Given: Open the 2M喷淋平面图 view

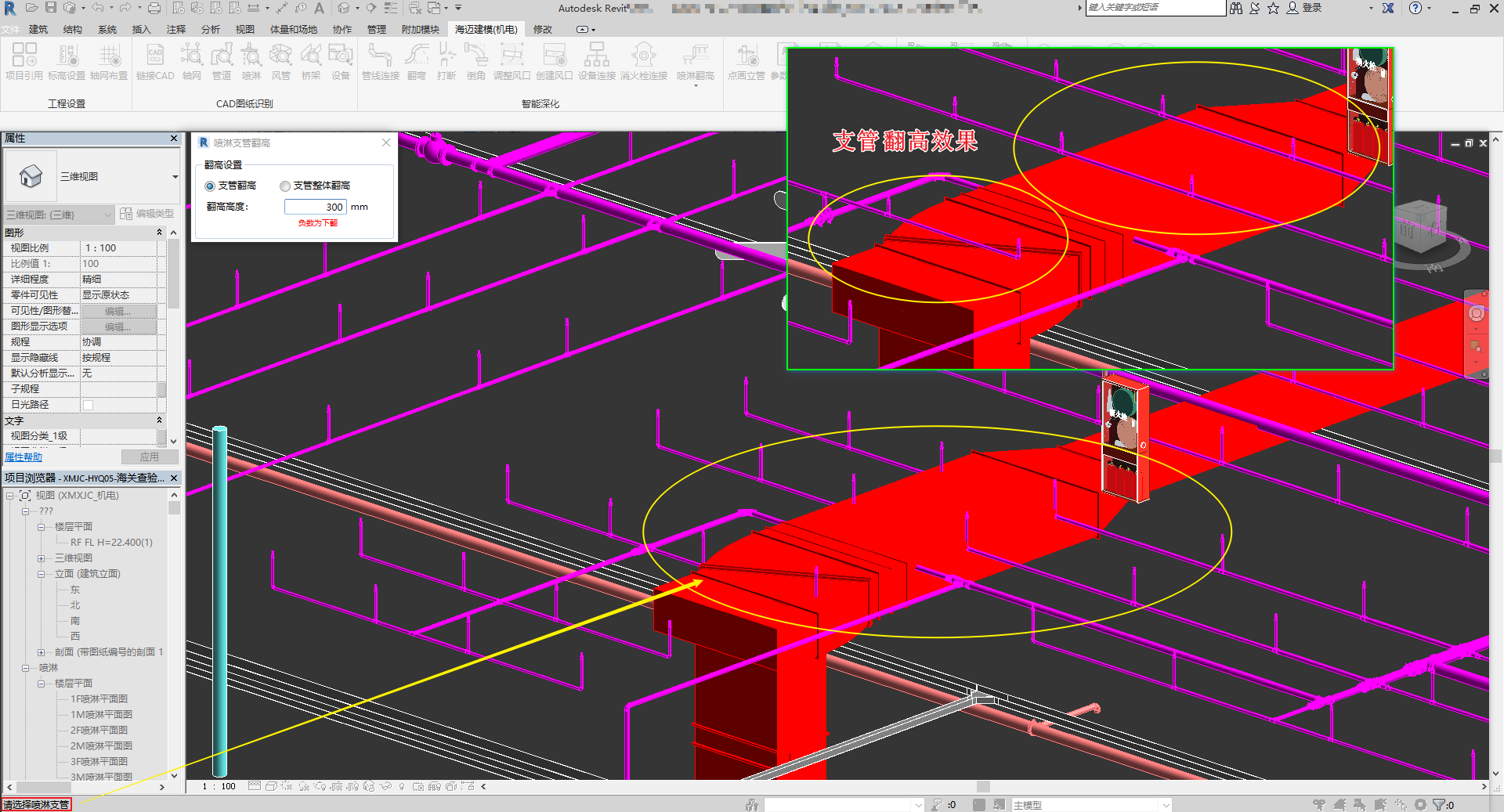Looking at the screenshot, I should pyautogui.click(x=101, y=746).
